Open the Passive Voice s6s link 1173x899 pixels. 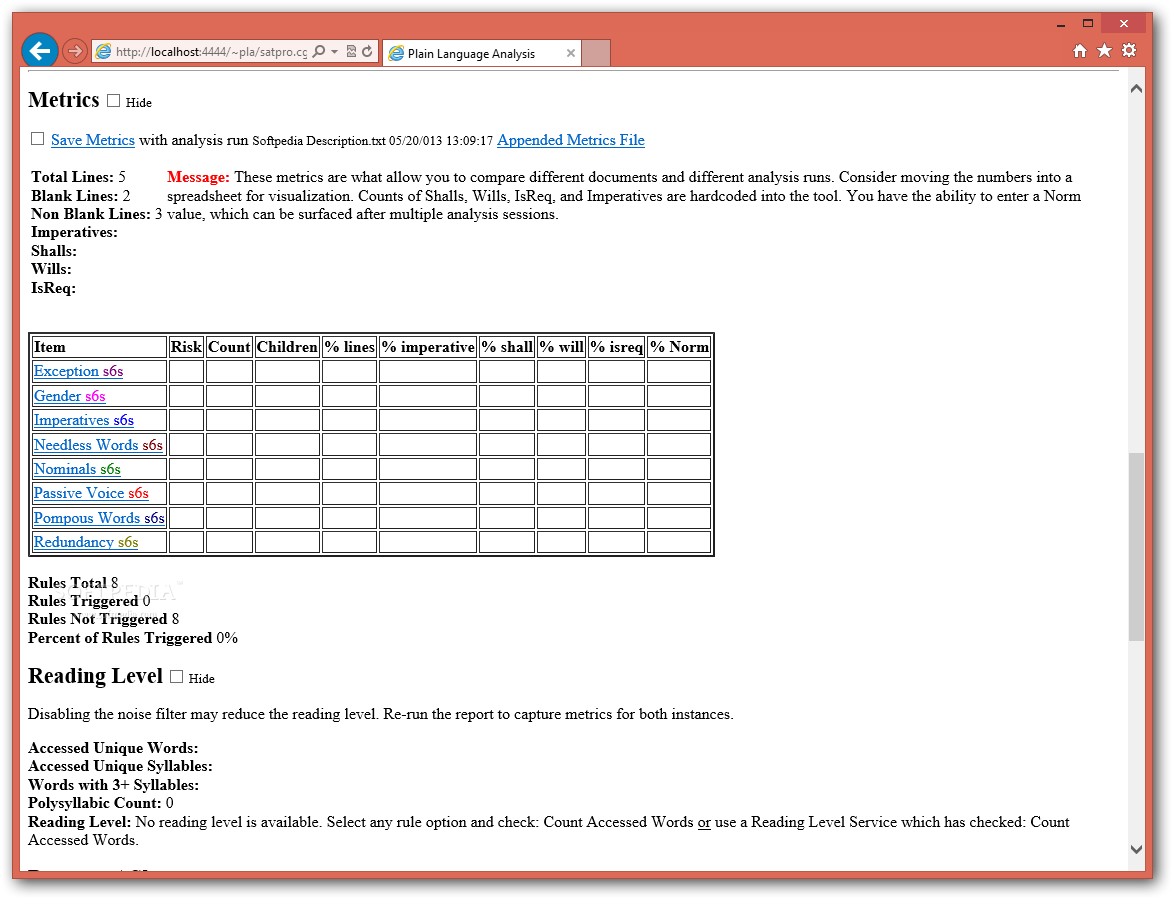[91, 494]
